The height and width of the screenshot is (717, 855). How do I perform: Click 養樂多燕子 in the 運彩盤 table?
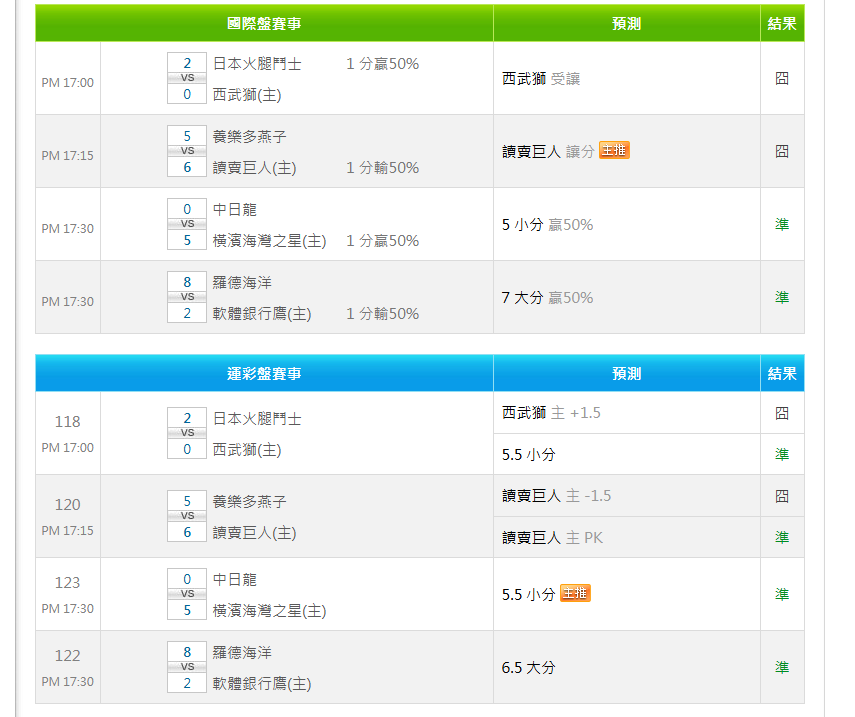pos(249,502)
